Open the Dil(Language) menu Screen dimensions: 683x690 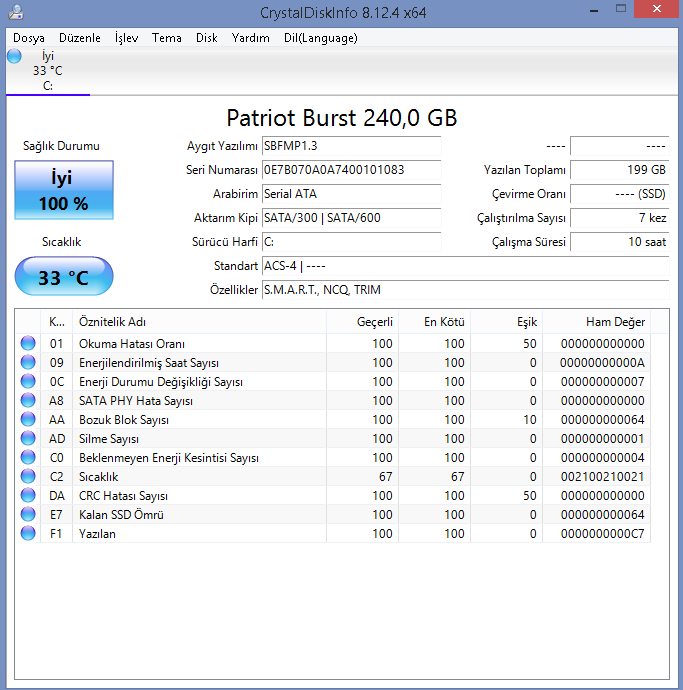320,38
